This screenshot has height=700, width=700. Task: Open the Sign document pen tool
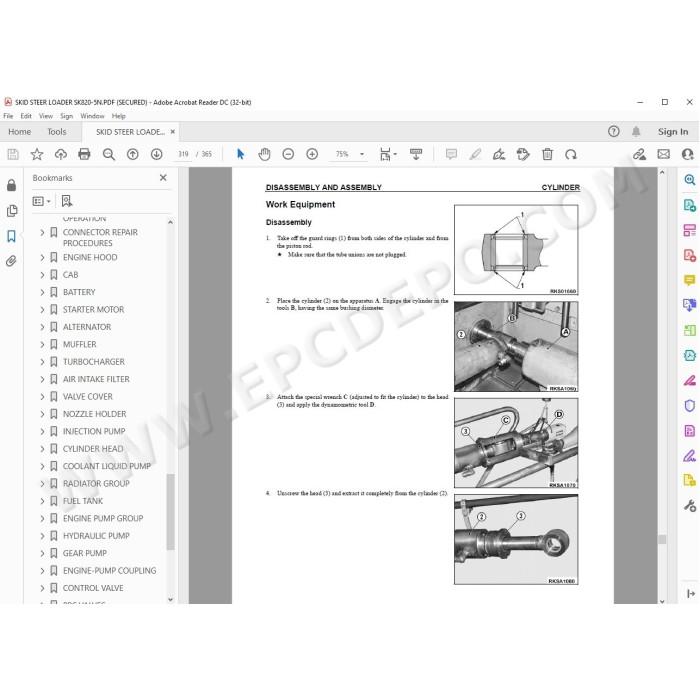[x=499, y=154]
